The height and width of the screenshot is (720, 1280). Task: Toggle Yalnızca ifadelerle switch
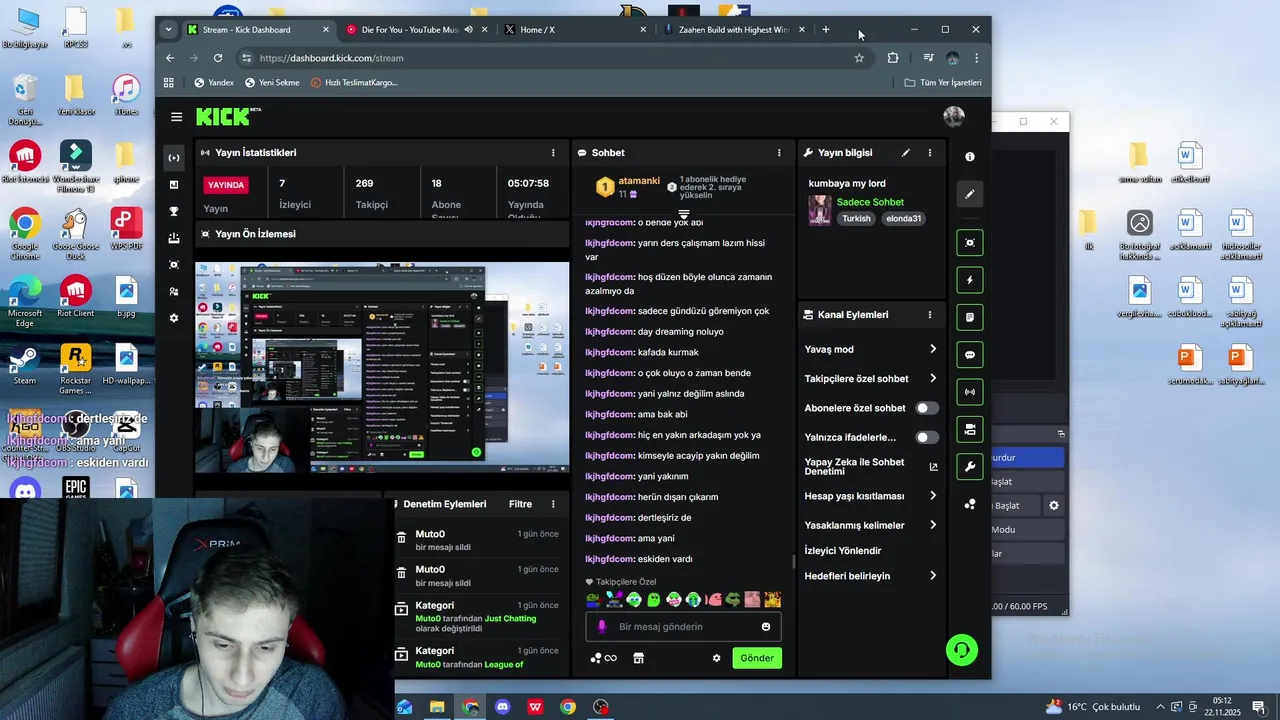tap(927, 437)
